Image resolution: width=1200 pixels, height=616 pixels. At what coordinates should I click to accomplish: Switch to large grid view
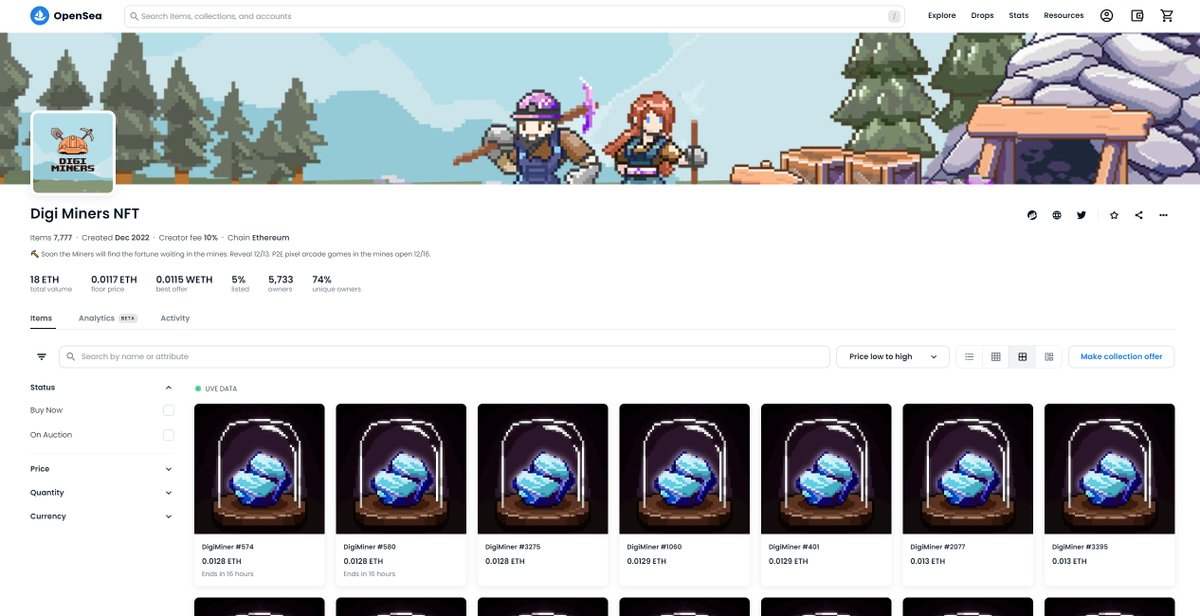point(1022,357)
